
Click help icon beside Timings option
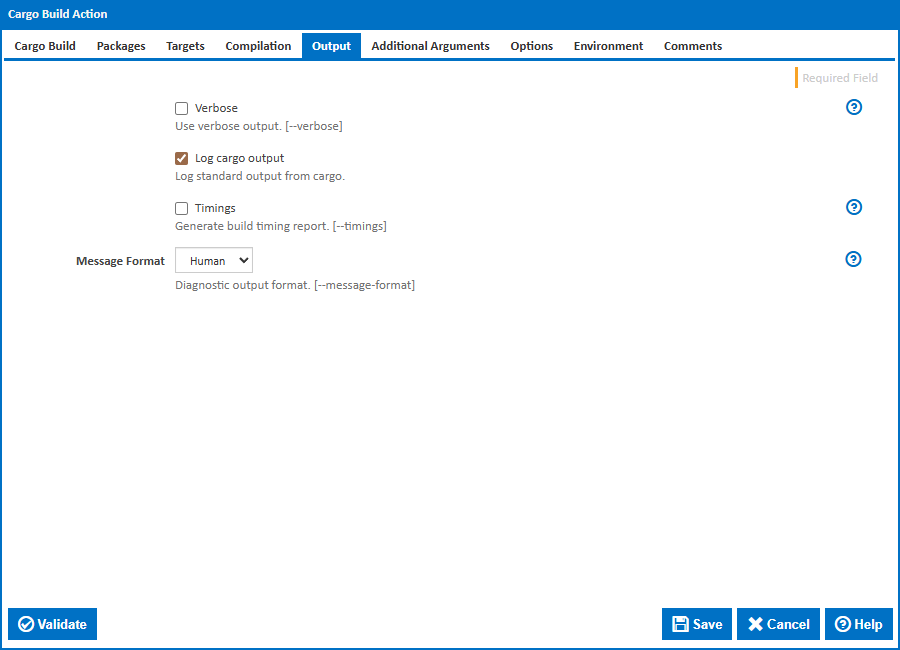(854, 208)
